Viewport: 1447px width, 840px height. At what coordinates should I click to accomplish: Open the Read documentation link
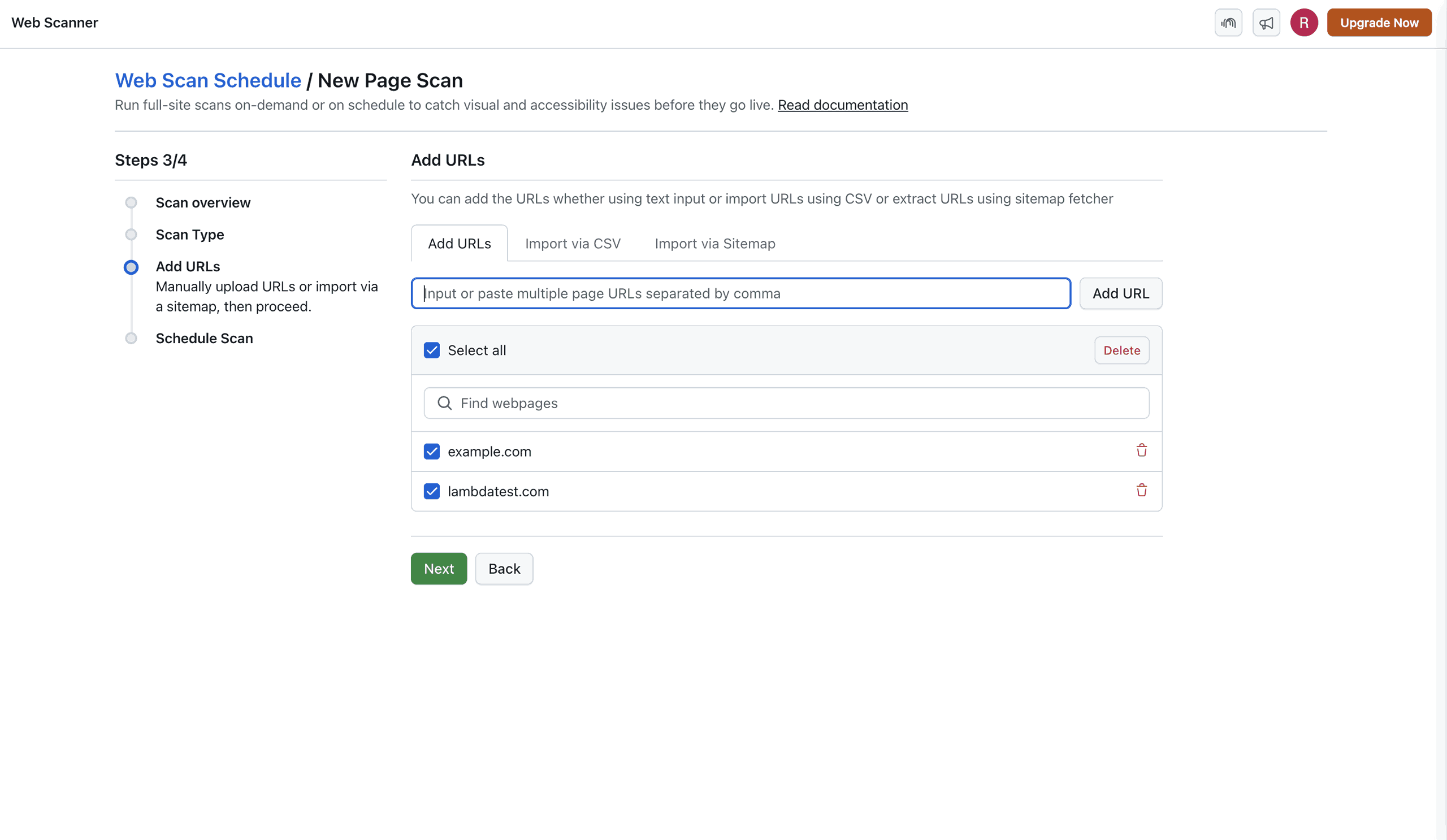pyautogui.click(x=842, y=105)
